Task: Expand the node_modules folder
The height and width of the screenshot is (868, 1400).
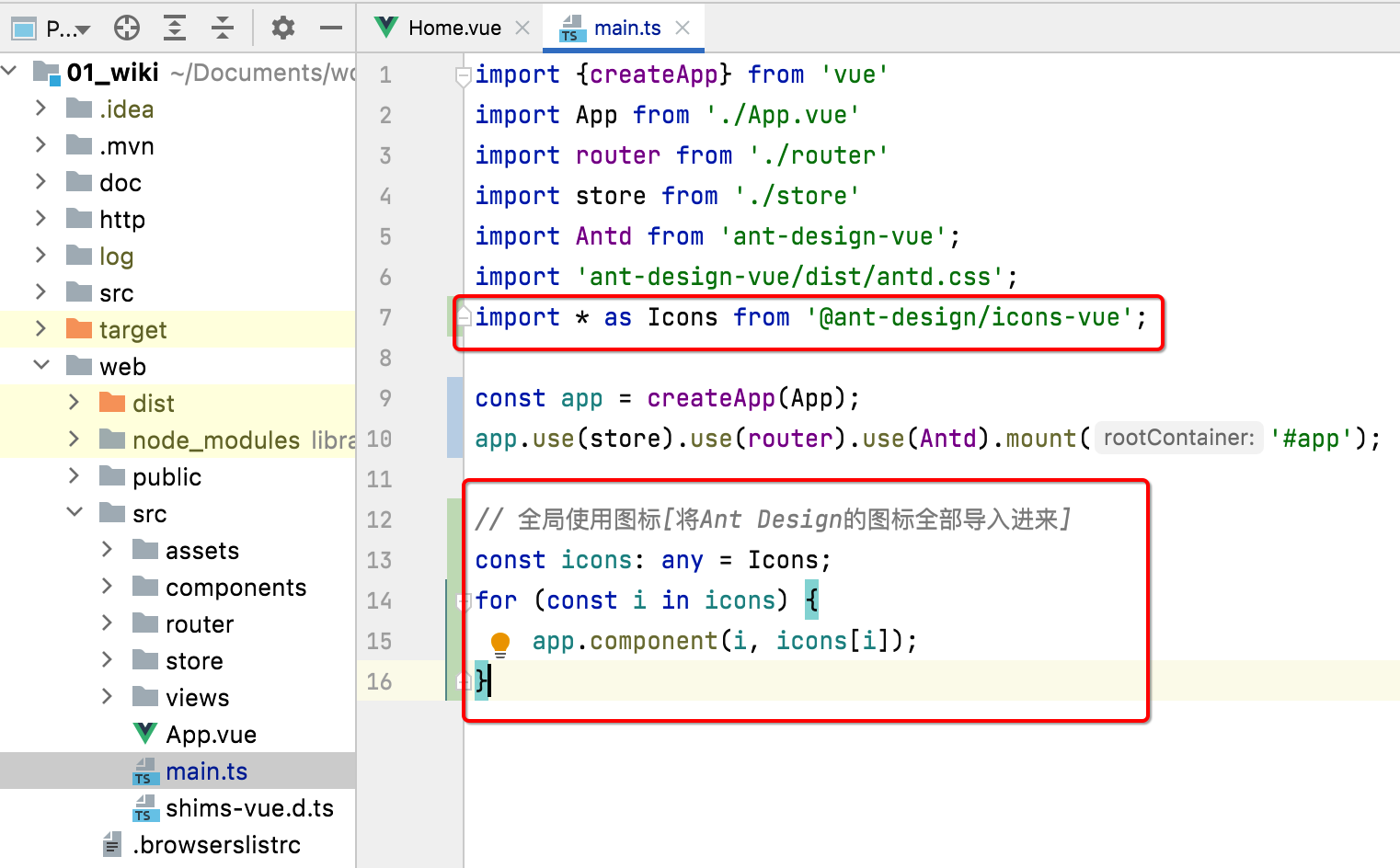Action: coord(74,439)
